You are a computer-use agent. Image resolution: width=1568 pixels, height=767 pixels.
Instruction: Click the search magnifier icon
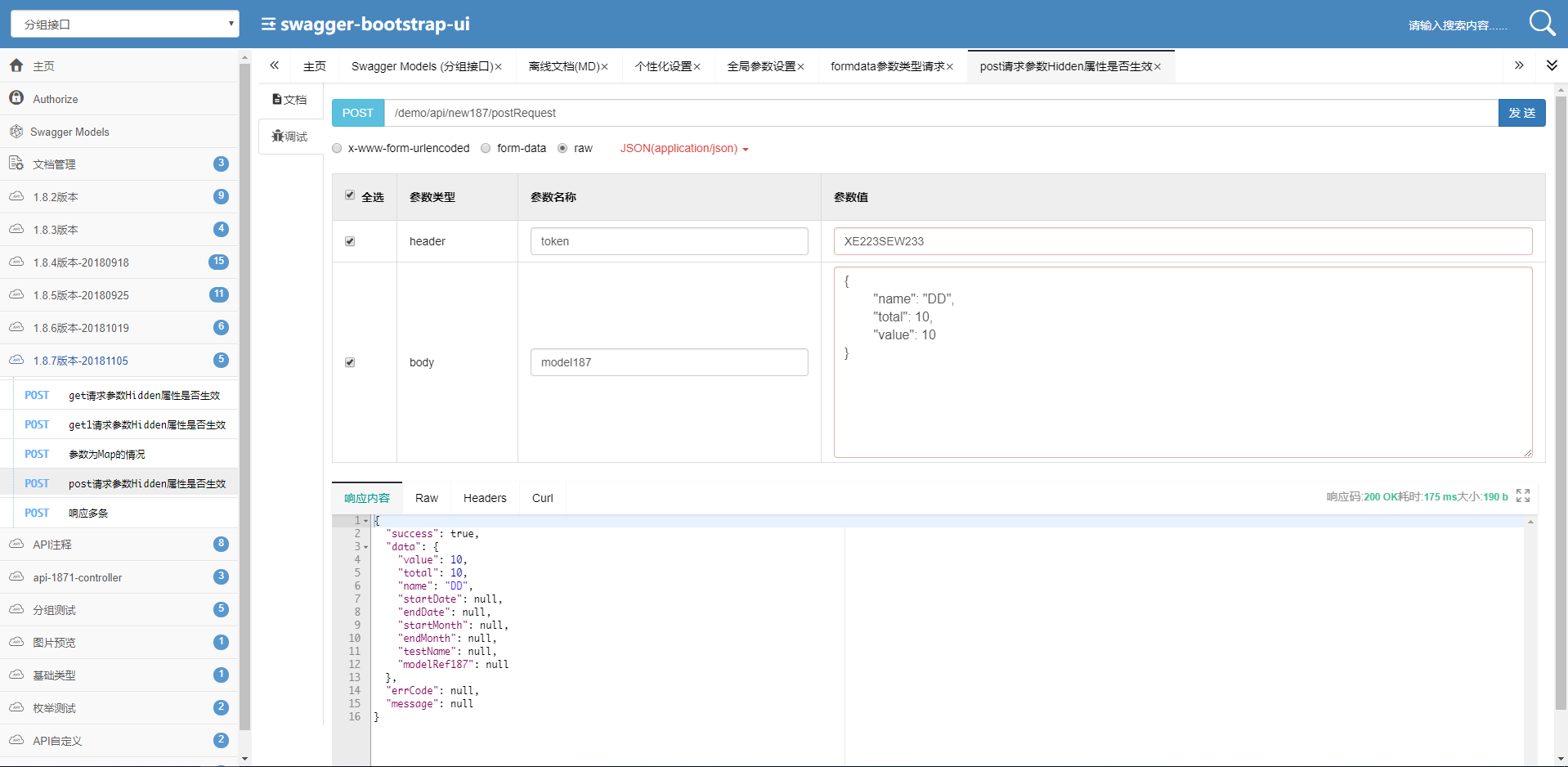1542,23
